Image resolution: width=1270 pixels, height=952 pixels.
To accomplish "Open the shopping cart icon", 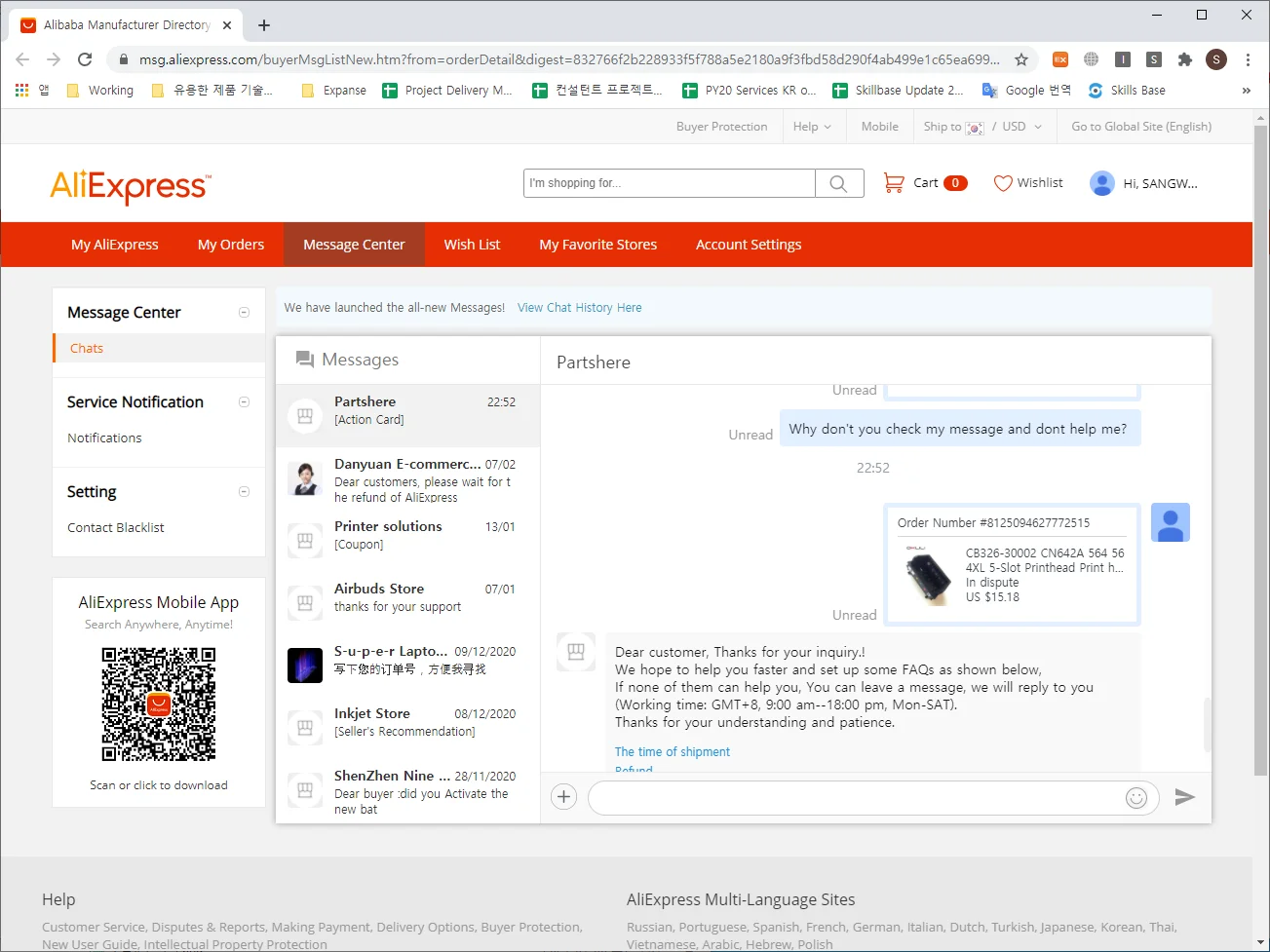I will tap(894, 182).
